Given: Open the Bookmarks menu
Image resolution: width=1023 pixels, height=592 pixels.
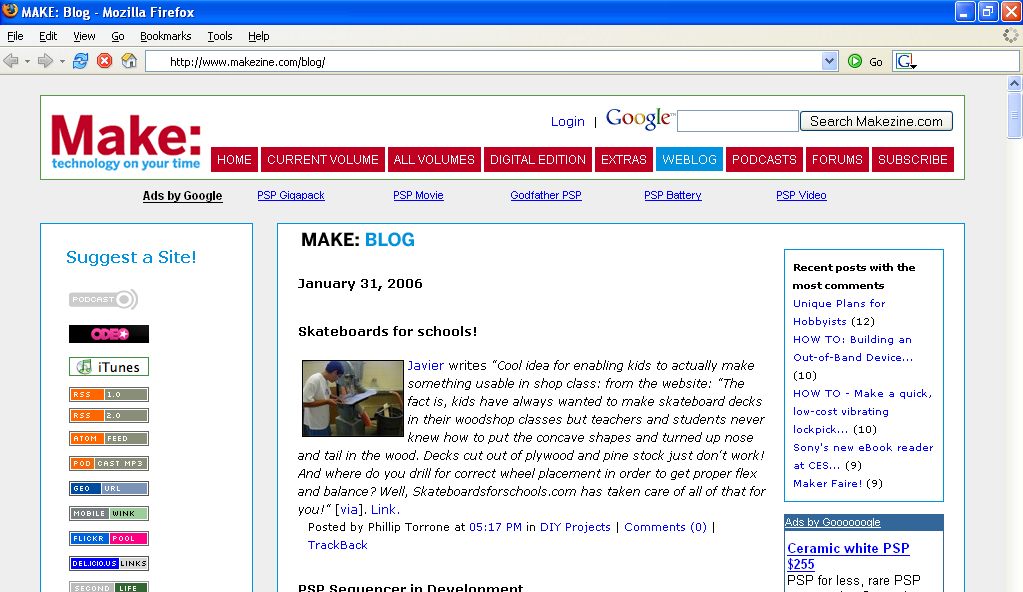Looking at the screenshot, I should [x=166, y=36].
